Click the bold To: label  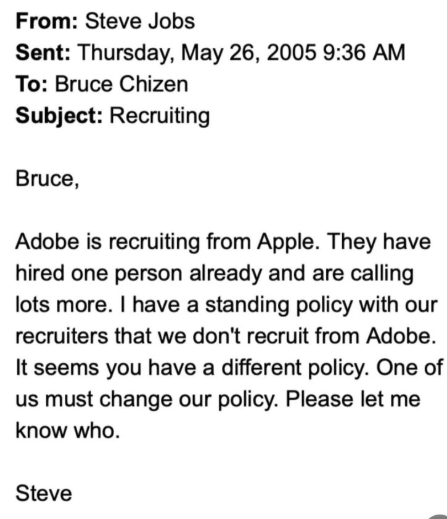click(32, 84)
